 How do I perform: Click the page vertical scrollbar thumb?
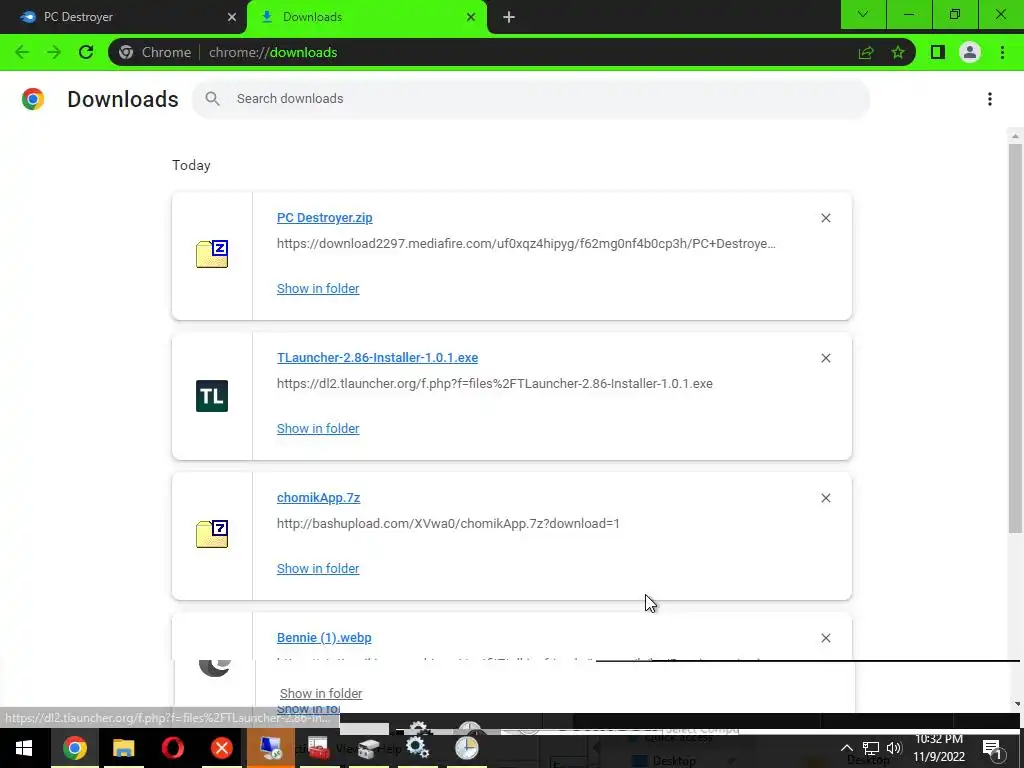(x=1014, y=338)
